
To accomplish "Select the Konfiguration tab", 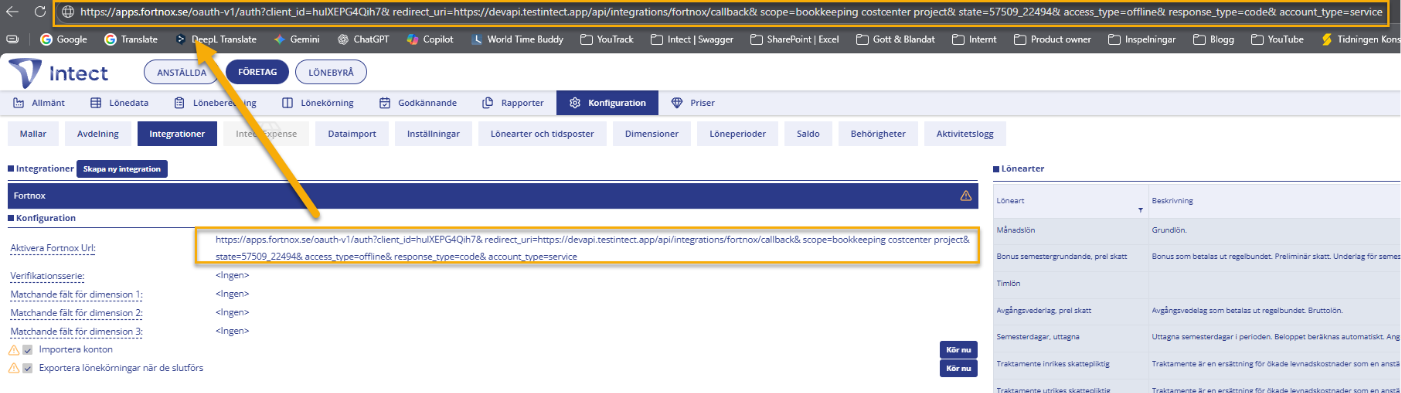I will coord(608,103).
